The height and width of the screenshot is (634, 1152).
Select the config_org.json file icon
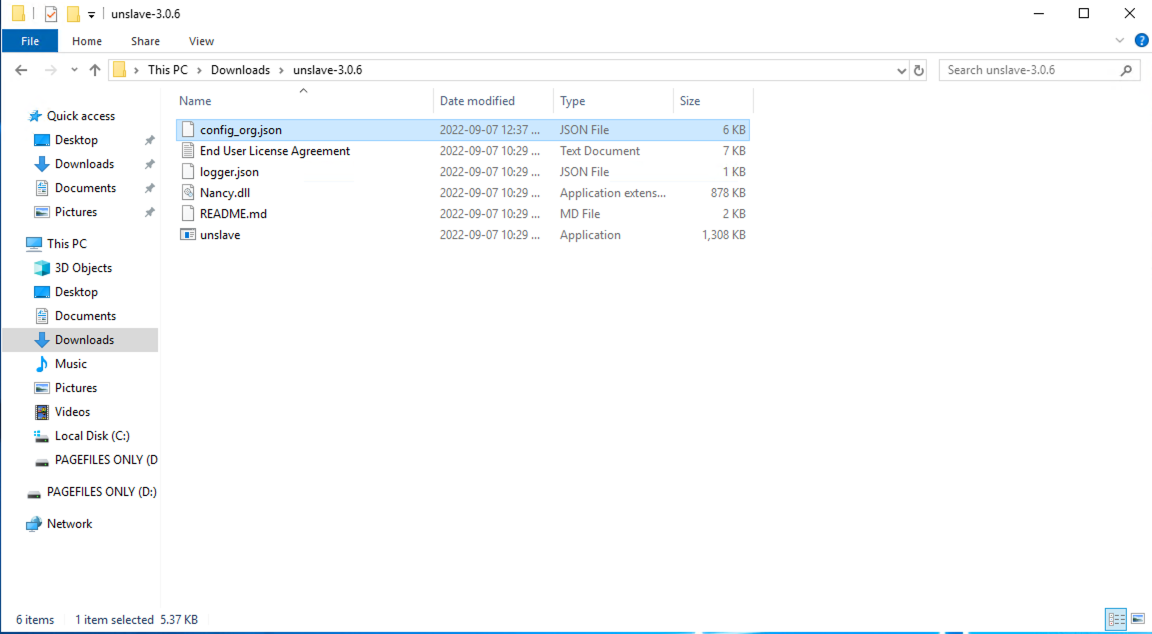(188, 130)
